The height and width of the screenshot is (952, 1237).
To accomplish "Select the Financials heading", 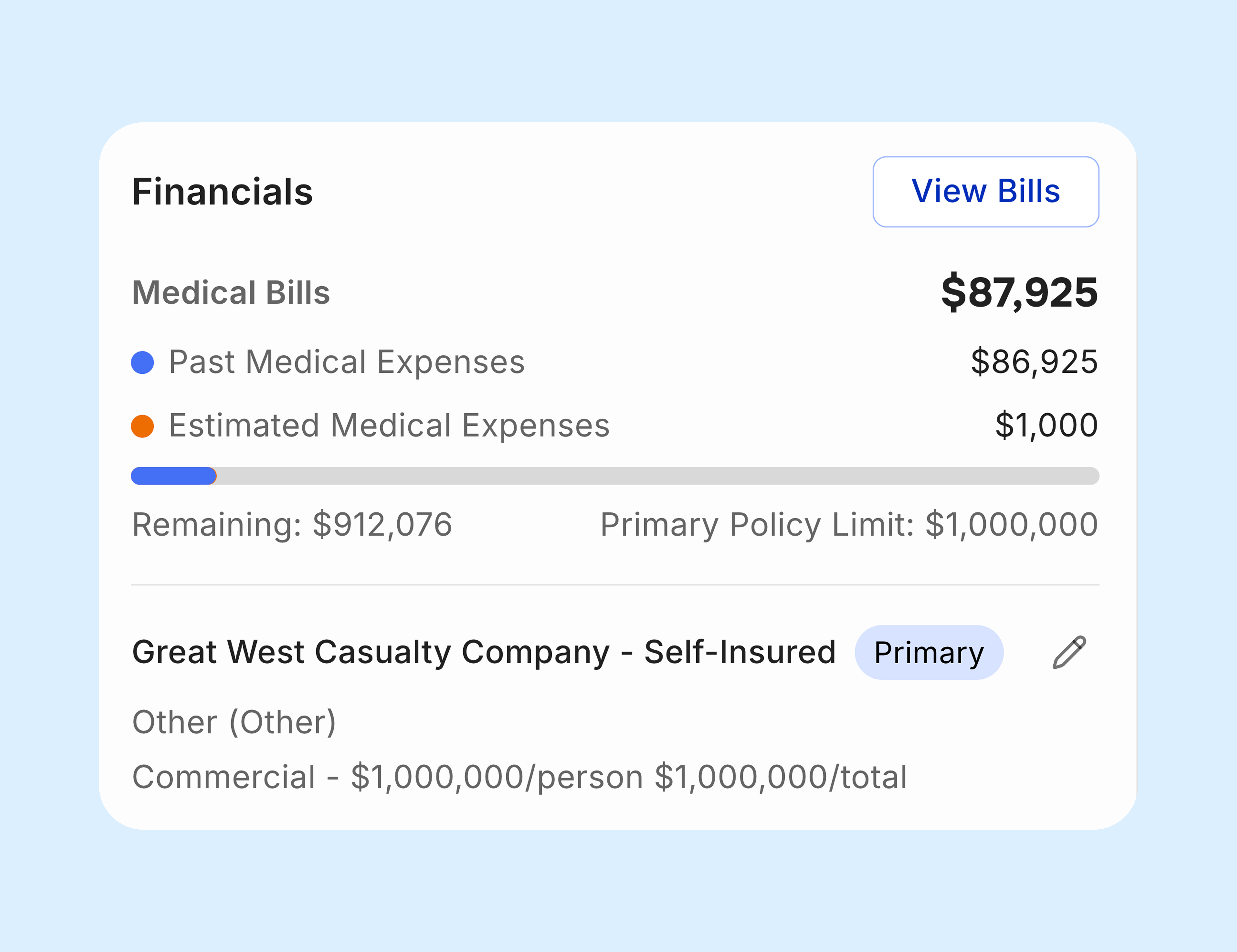I will [222, 191].
